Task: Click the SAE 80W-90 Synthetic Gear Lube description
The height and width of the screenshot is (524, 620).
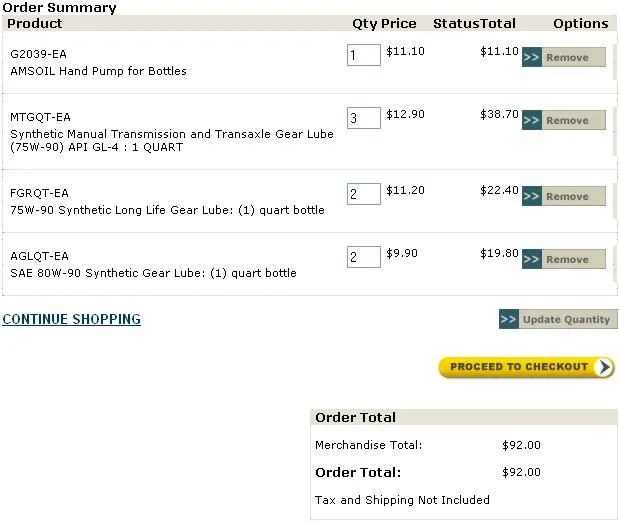Action: pos(153,273)
